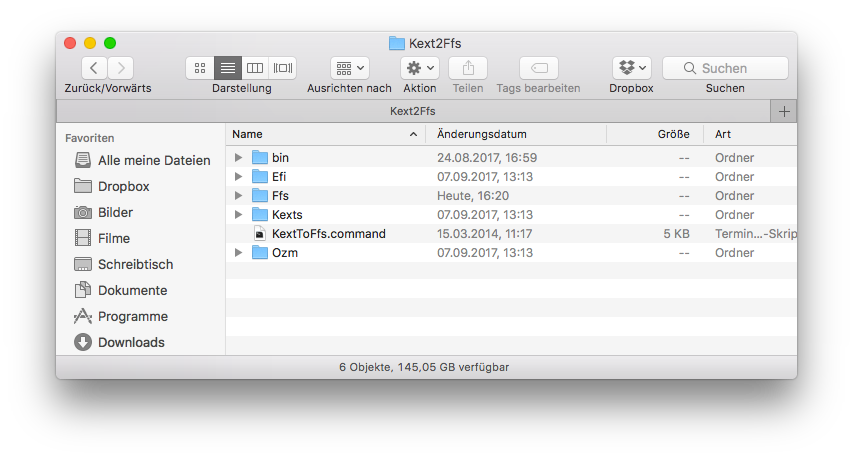Image resolution: width=853 pixels, height=459 pixels.
Task: Expand the Kexts folder triangle
Action: click(238, 215)
